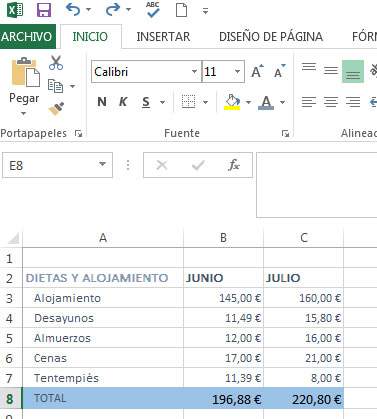Click the Excel application icon
The image size is (377, 419).
[15, 10]
